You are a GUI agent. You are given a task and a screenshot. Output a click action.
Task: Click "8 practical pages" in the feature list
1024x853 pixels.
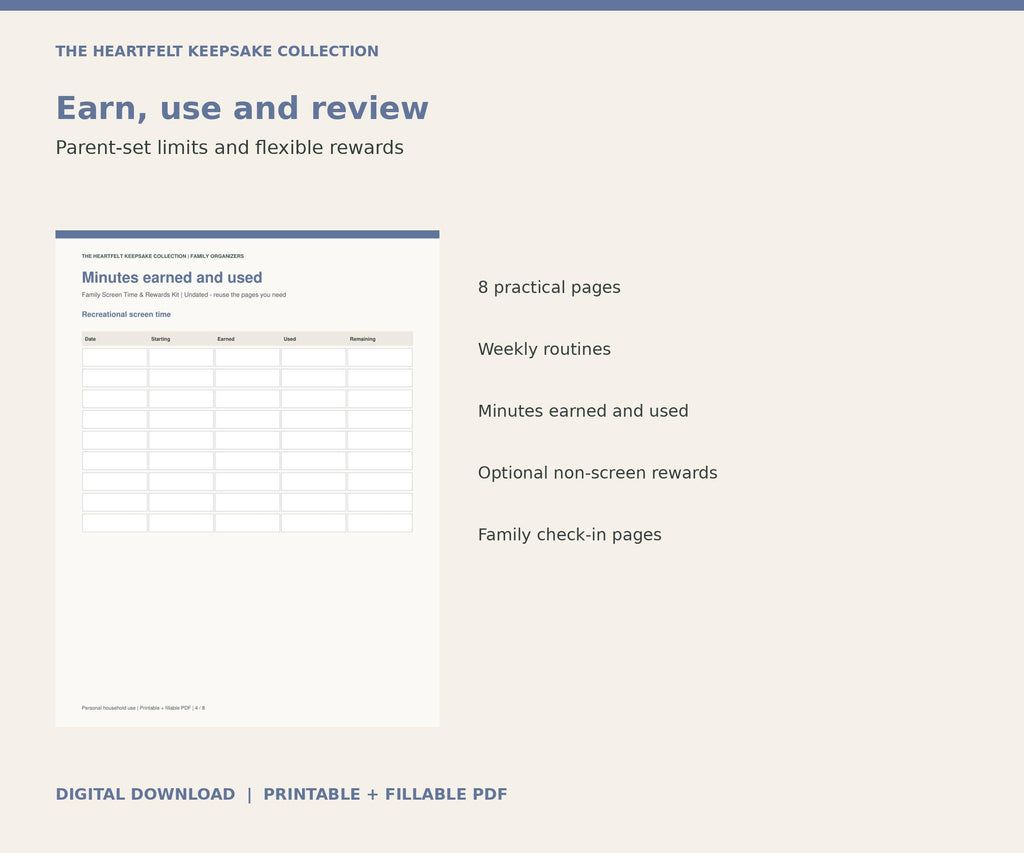coord(549,287)
